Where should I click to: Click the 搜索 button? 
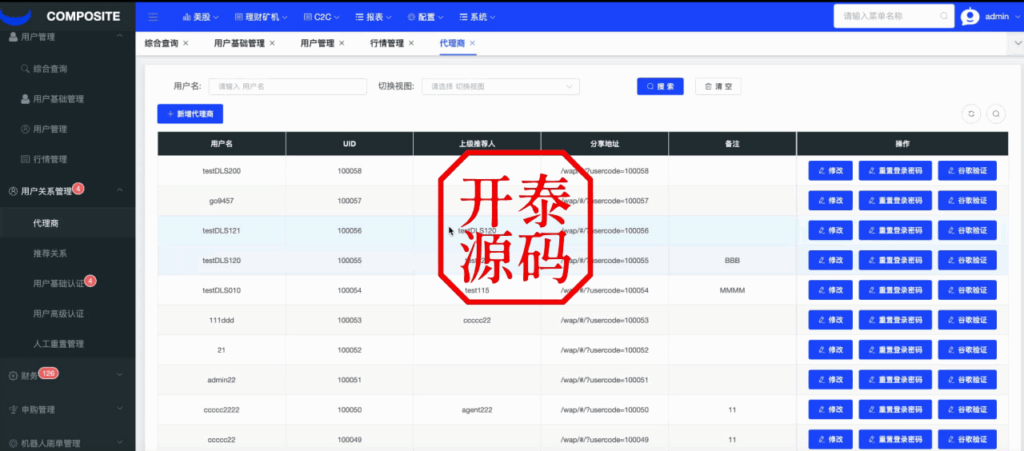tap(660, 86)
